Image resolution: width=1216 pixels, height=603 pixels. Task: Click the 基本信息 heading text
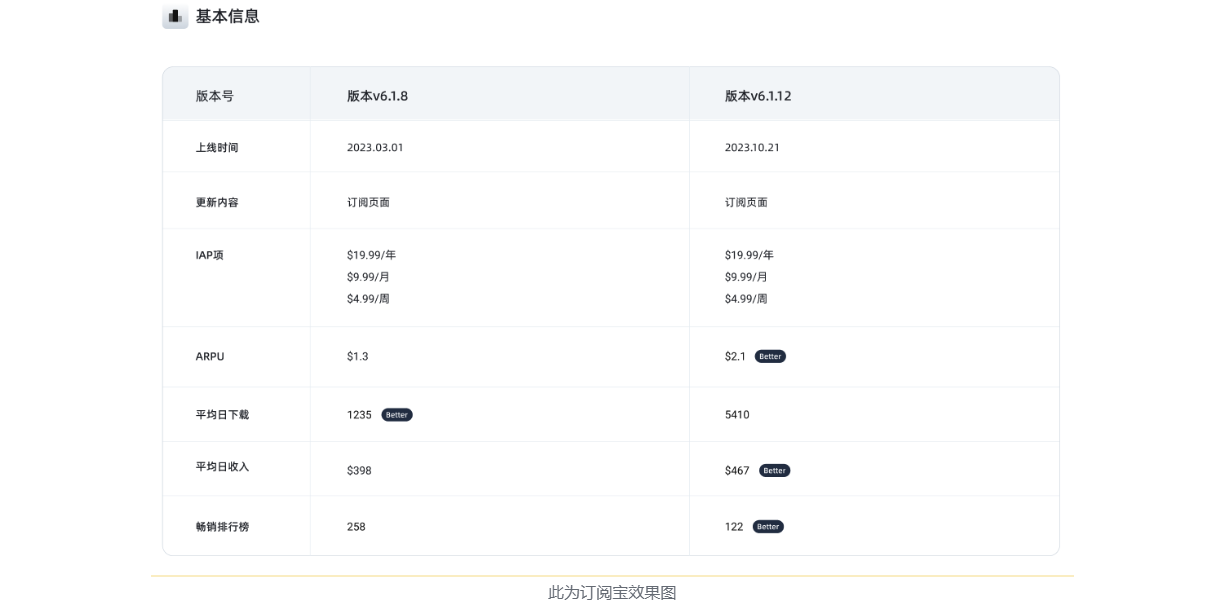point(227,16)
